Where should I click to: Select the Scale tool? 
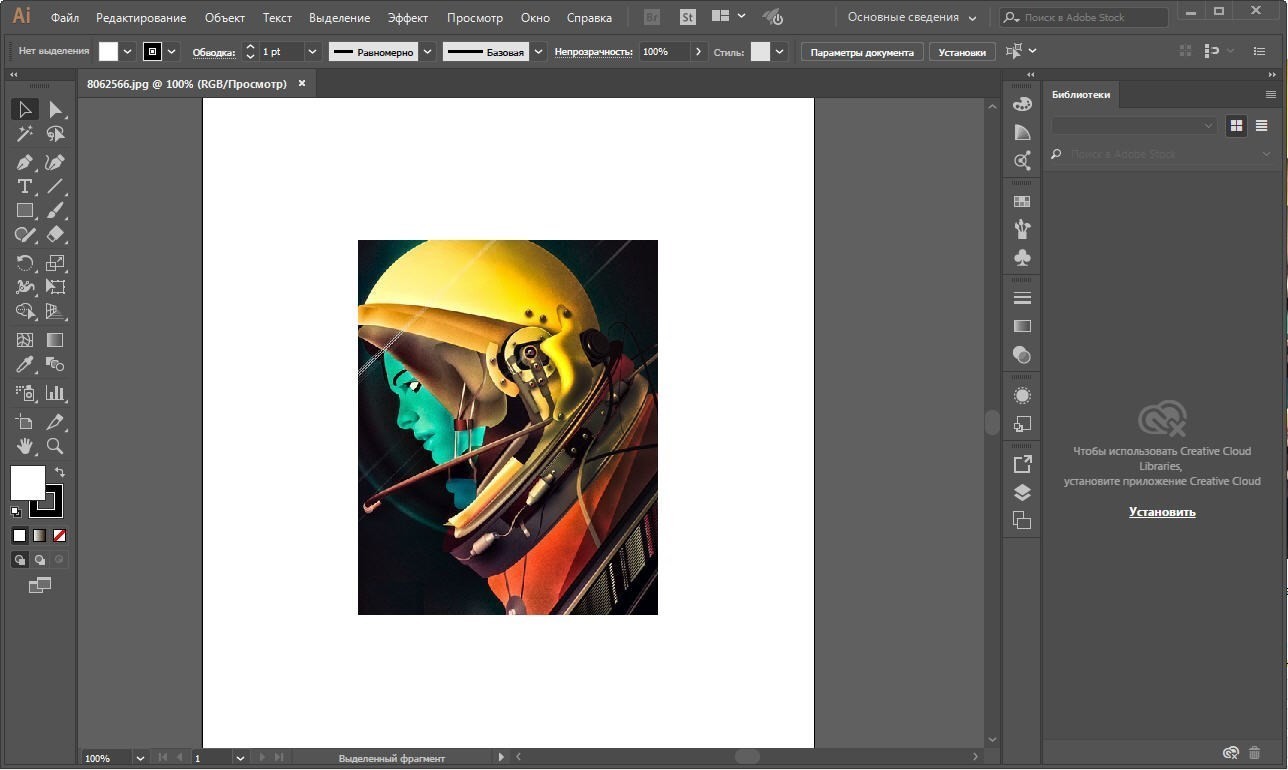(x=55, y=263)
